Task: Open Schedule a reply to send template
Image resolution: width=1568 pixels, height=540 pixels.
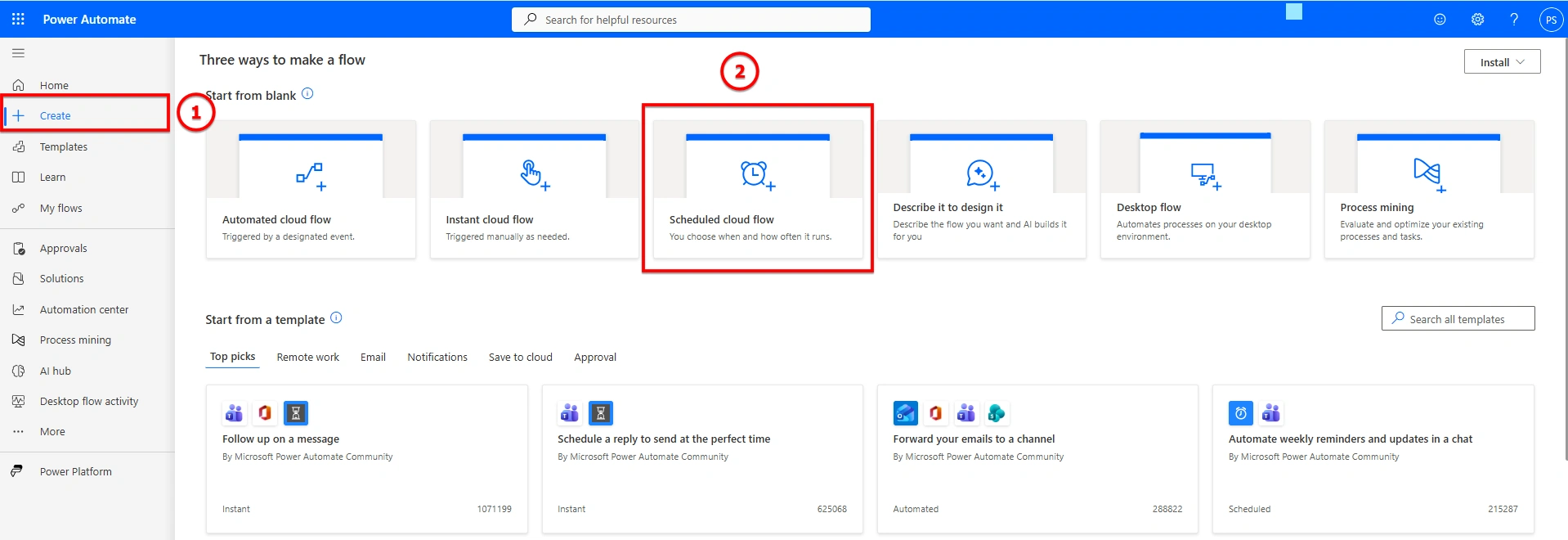Action: (x=702, y=459)
